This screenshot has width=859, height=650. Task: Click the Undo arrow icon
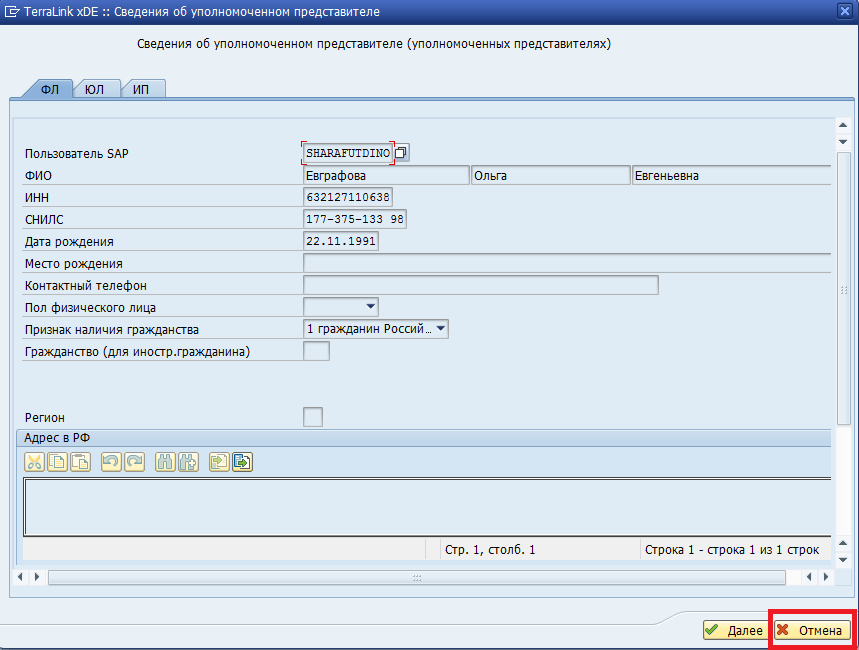point(111,461)
